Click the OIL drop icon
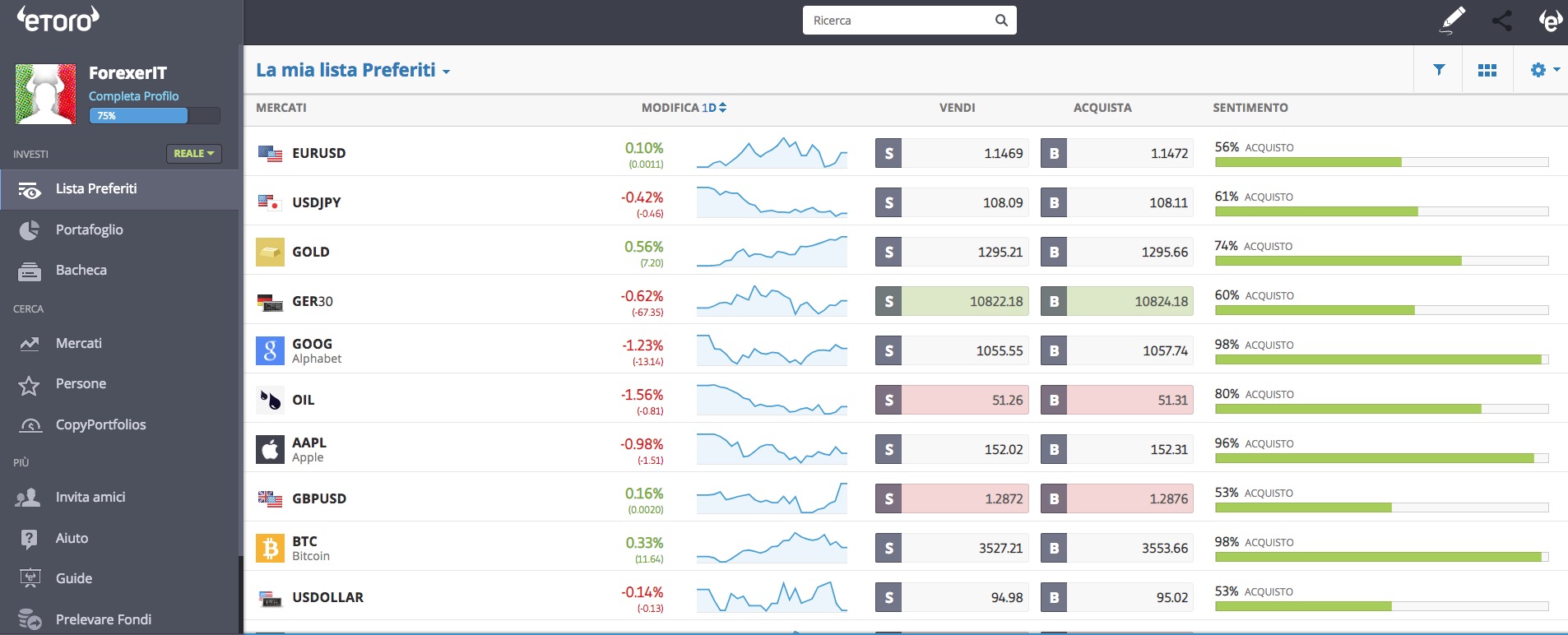This screenshot has height=635, width=1568. coord(270,400)
